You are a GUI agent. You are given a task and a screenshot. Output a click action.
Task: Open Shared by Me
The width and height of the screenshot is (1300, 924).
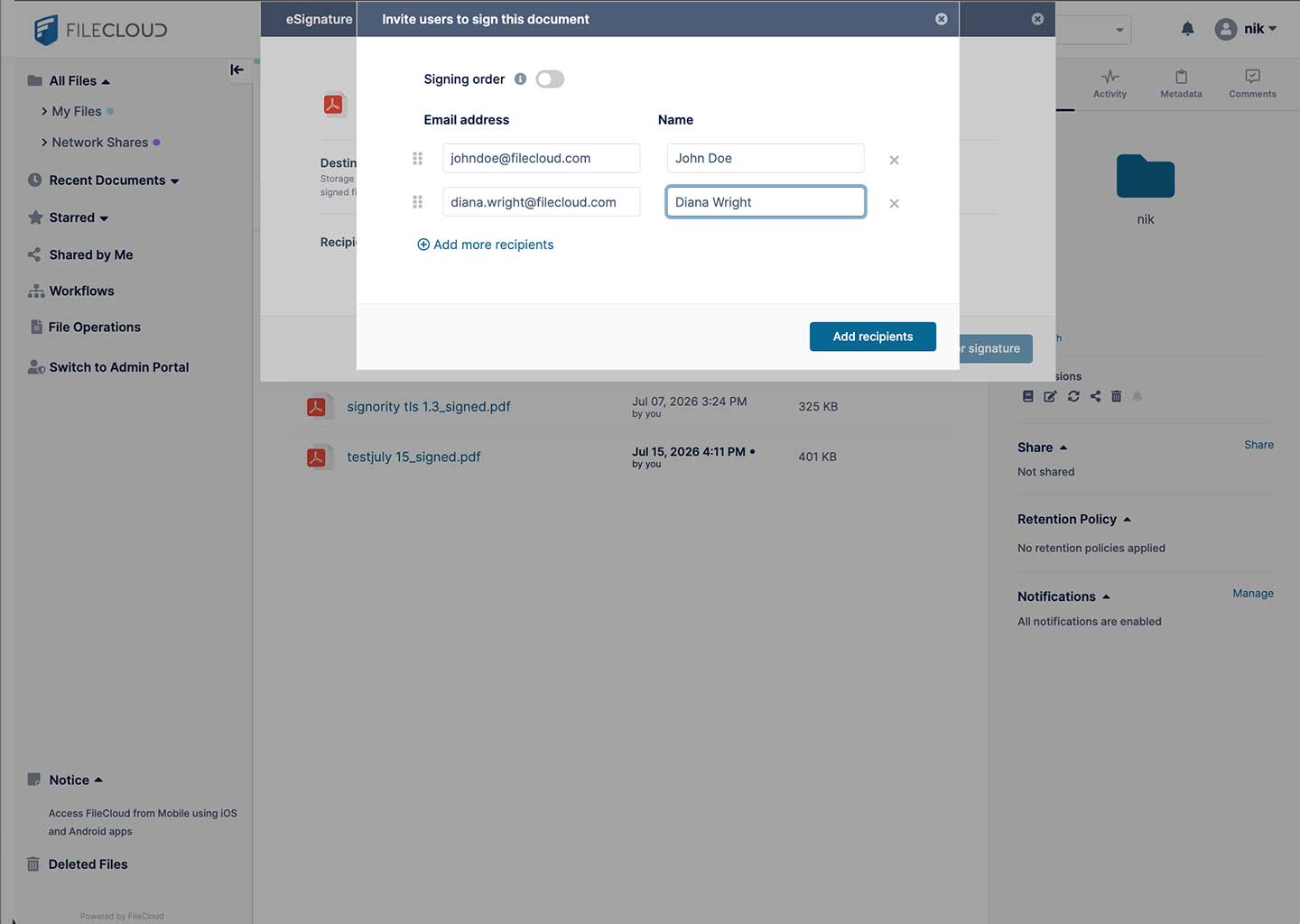(91, 254)
